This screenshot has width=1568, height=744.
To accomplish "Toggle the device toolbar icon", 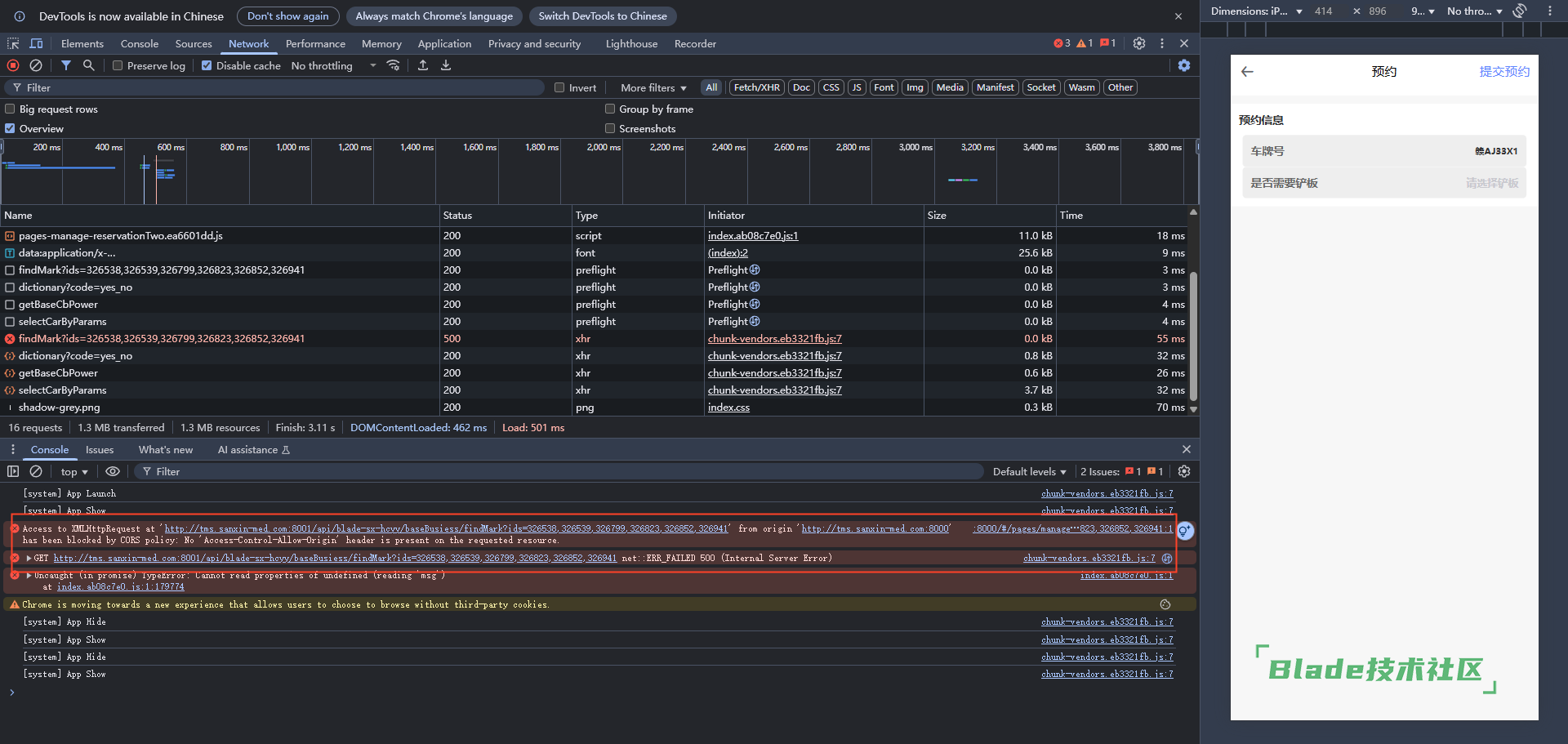I will click(36, 43).
